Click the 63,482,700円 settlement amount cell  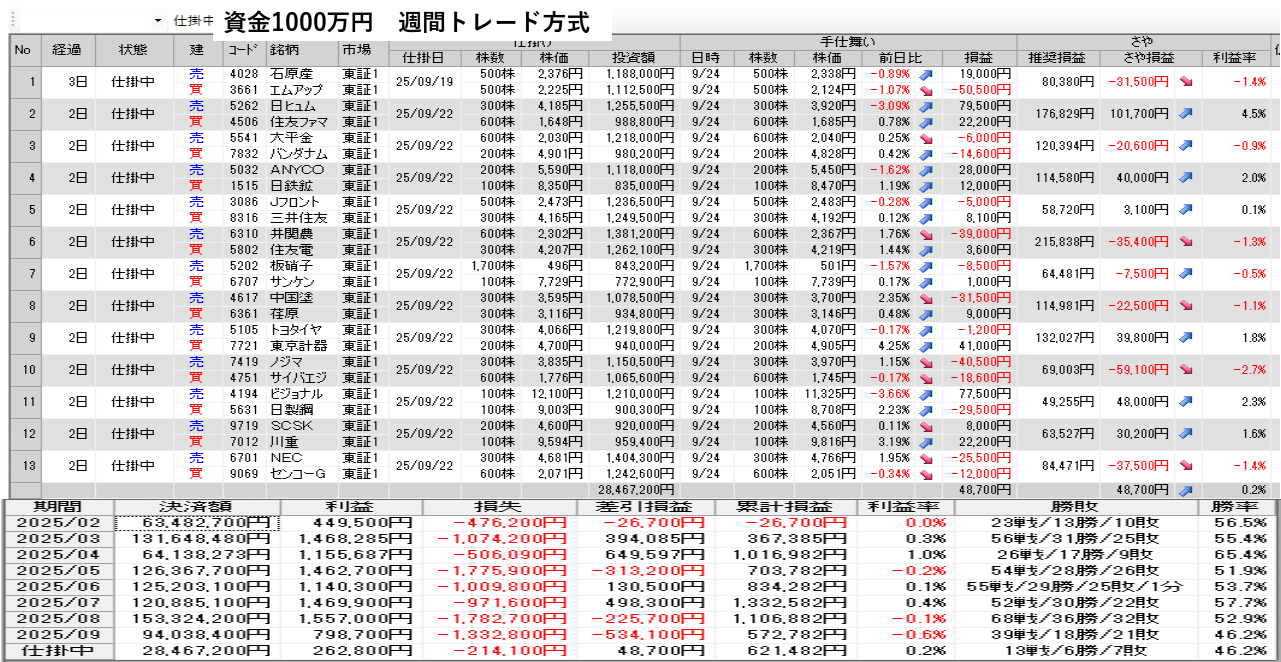pos(194,523)
